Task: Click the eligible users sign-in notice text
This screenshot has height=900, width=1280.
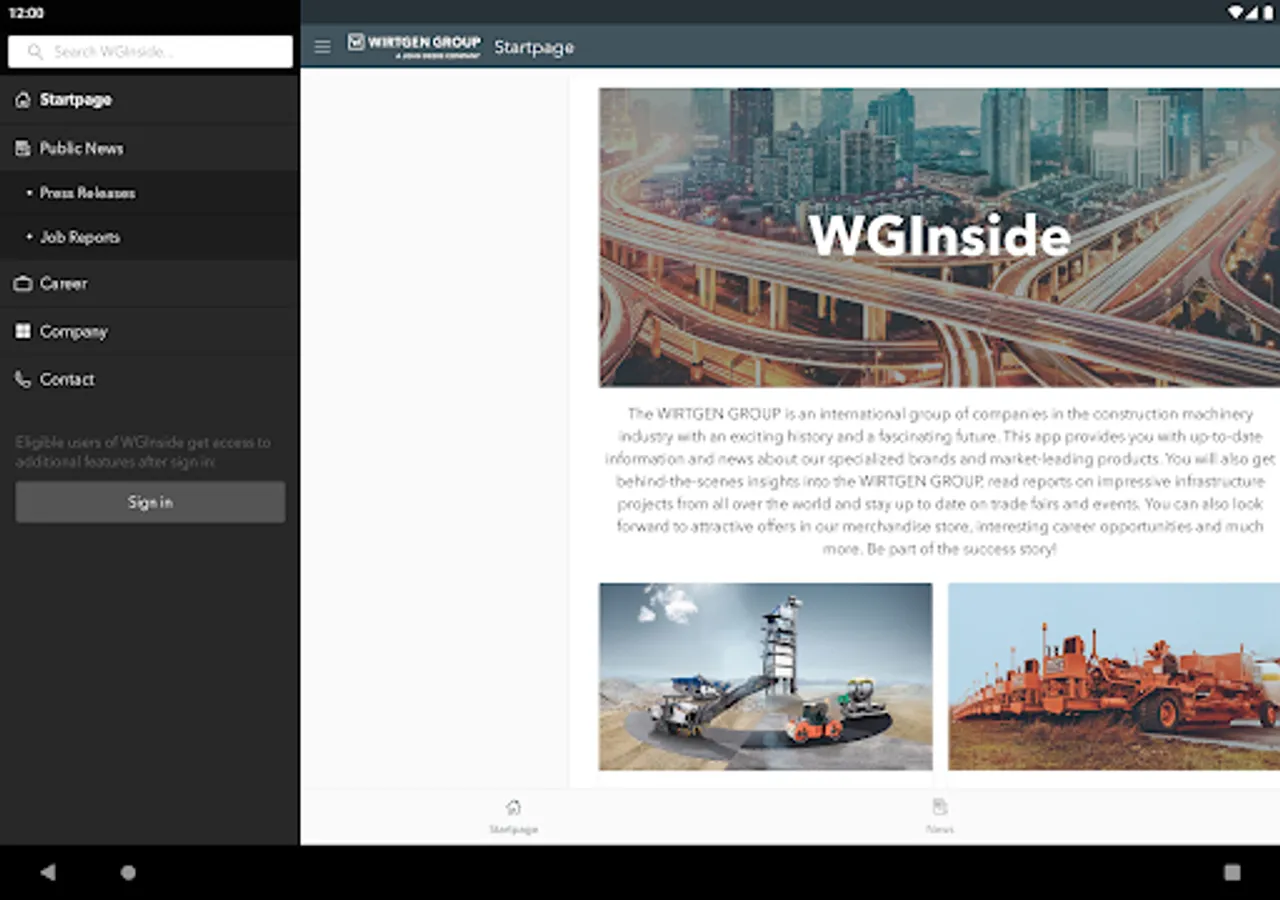Action: [x=143, y=452]
